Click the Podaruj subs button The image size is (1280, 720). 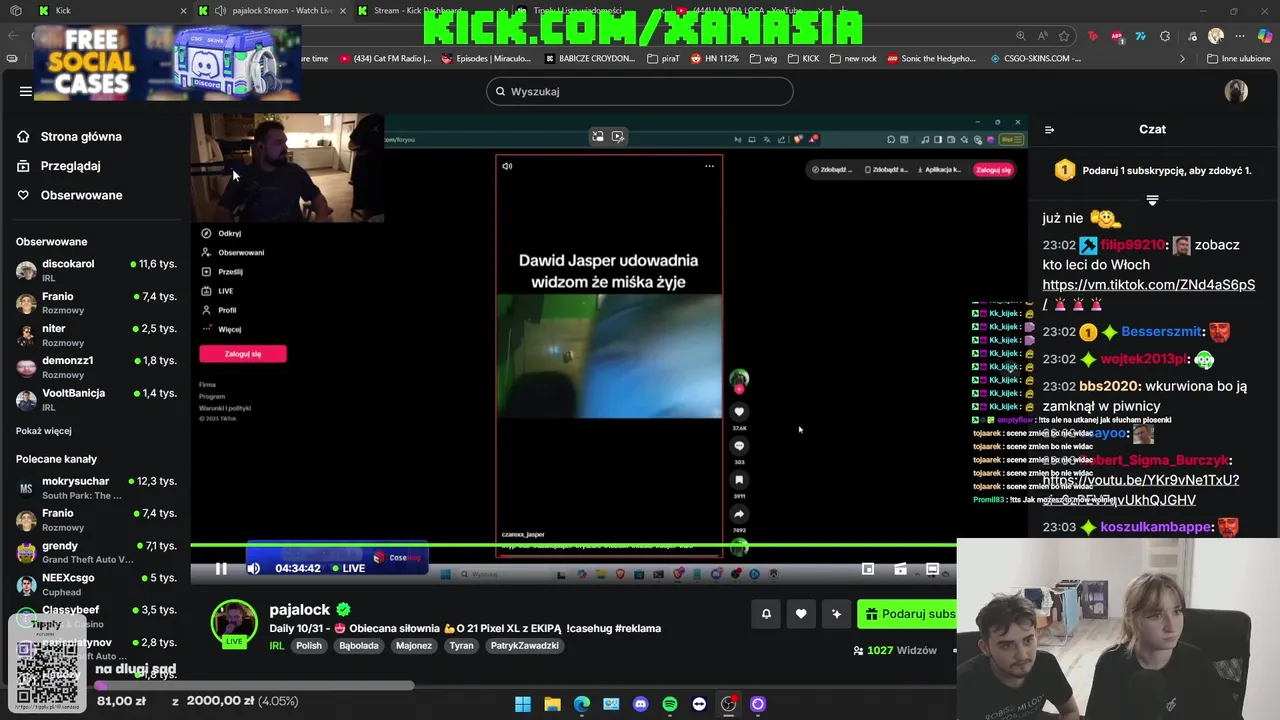(x=907, y=614)
